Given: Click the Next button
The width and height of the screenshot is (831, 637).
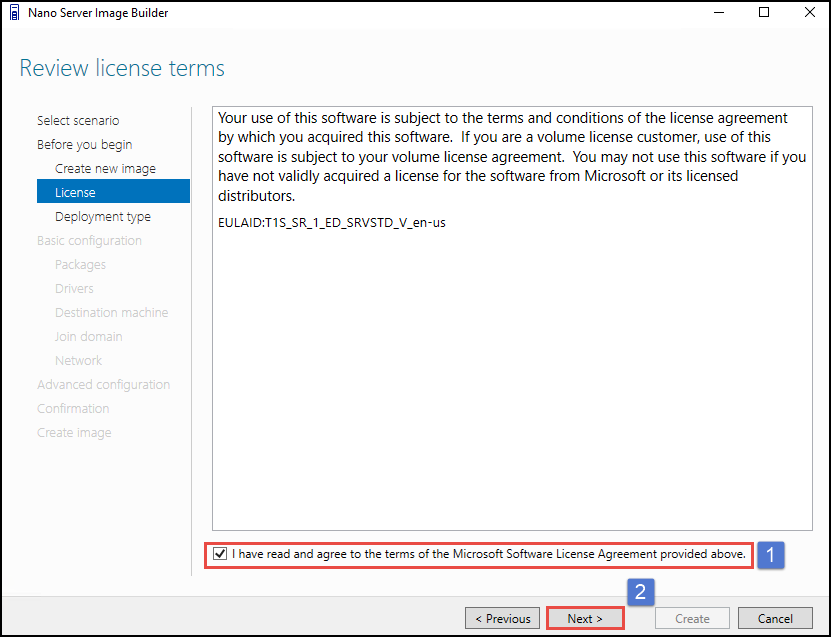Looking at the screenshot, I should 585,618.
